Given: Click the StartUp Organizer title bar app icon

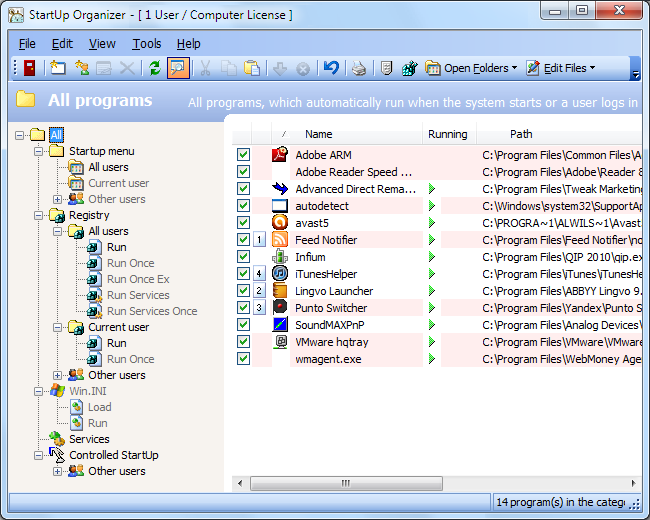Looking at the screenshot, I should coord(16,15).
